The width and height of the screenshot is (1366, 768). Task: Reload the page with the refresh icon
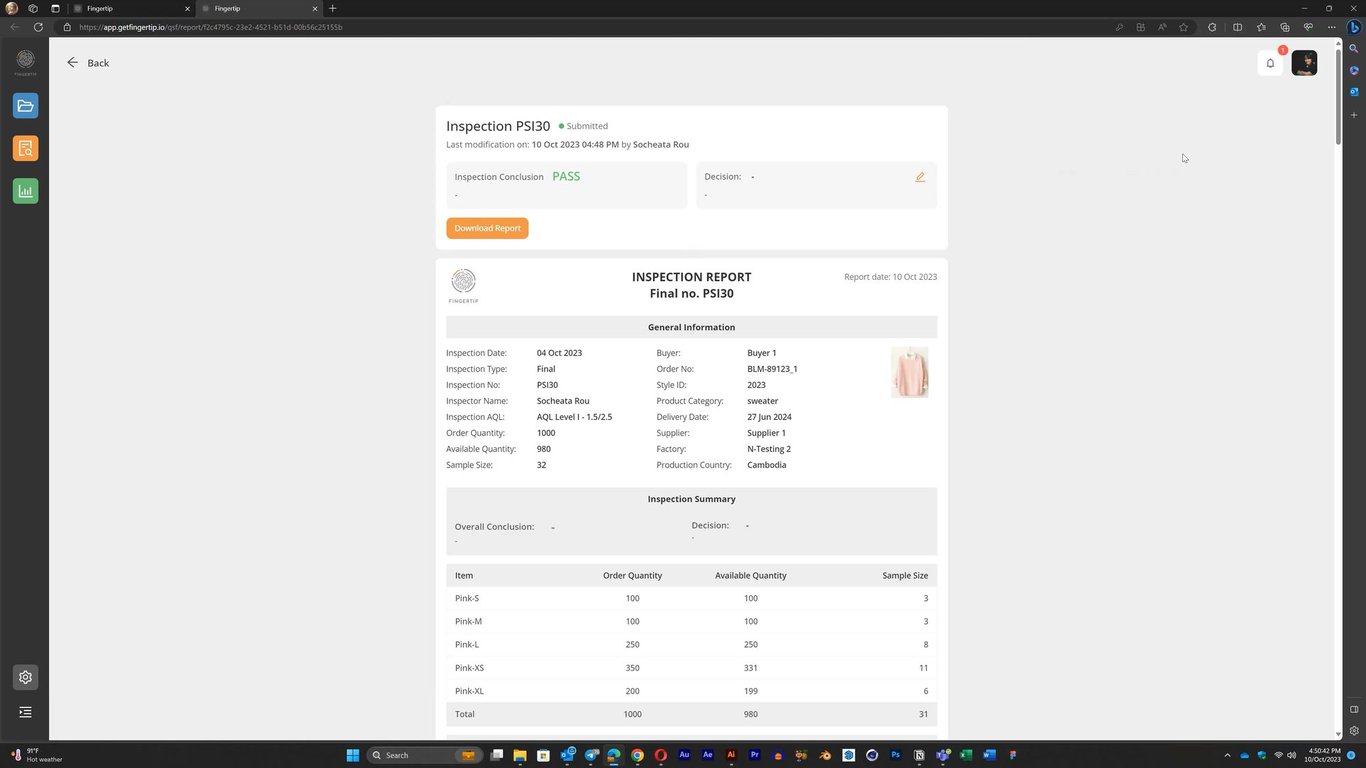coord(38,27)
